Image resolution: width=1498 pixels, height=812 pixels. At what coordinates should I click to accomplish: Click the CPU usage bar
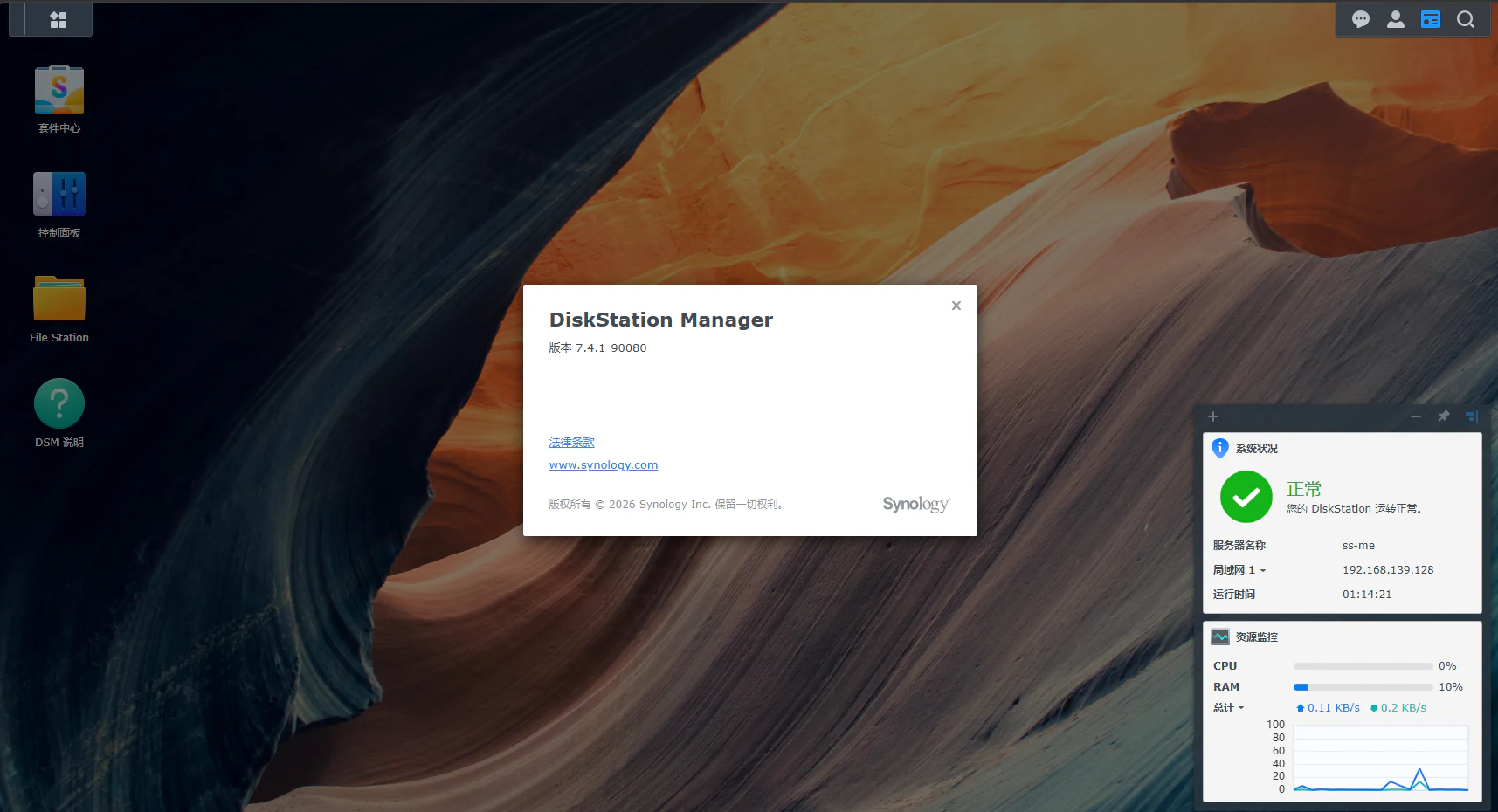point(1363,666)
